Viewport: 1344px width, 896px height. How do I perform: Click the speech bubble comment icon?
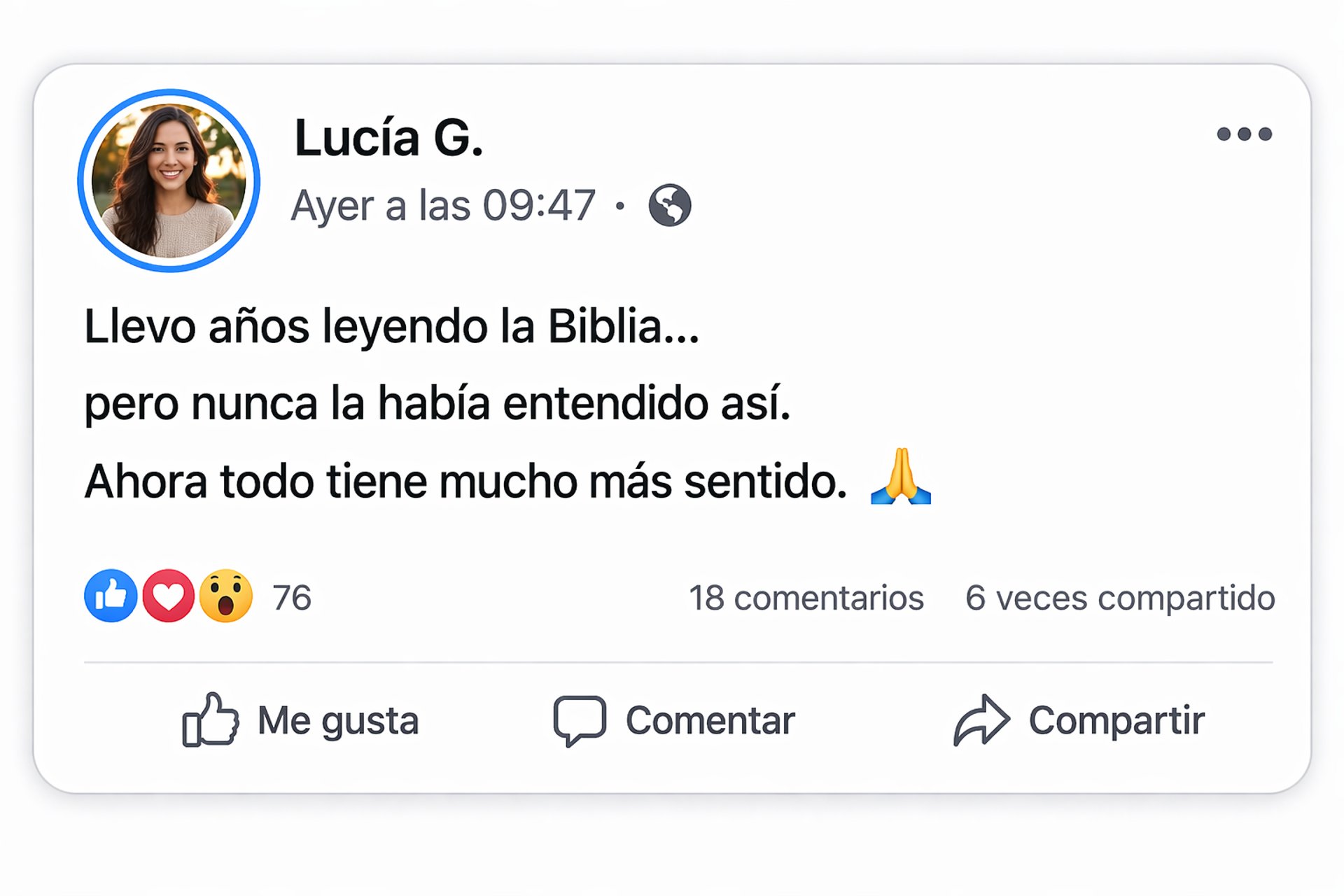pos(580,720)
